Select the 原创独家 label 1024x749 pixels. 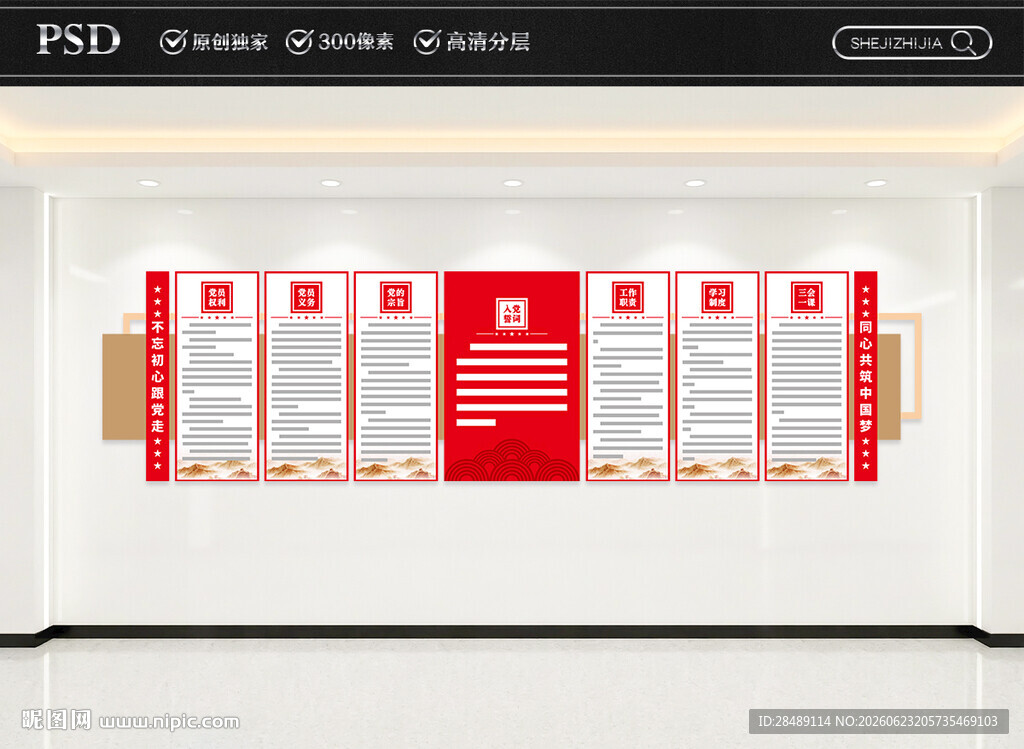click(230, 42)
